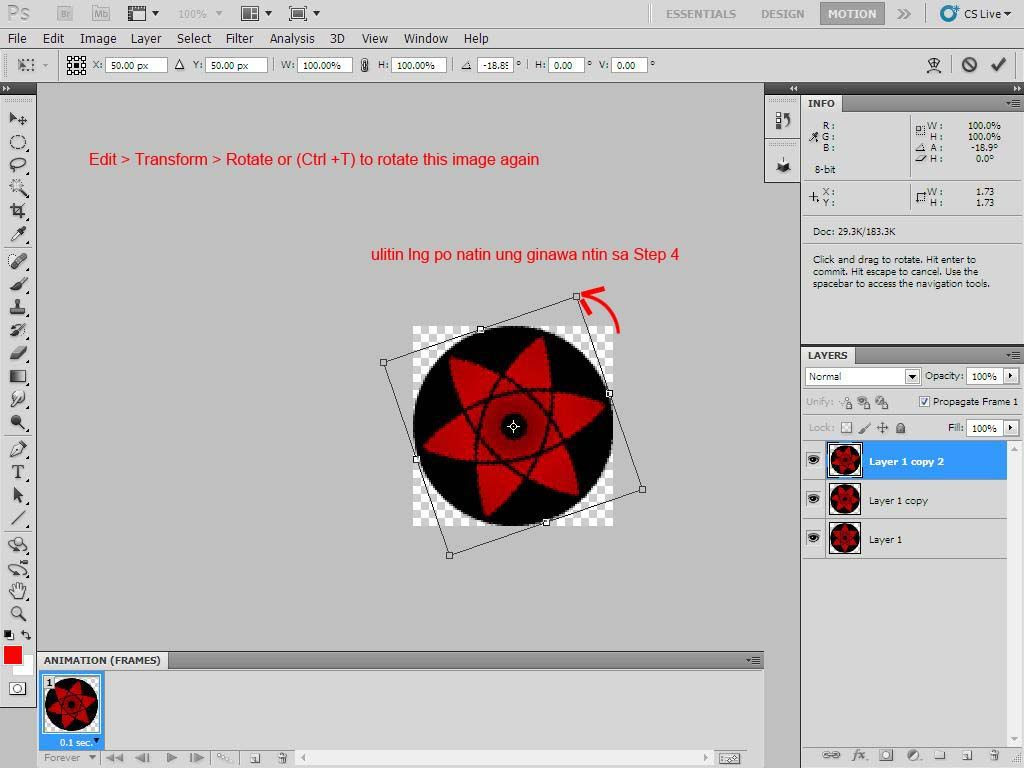Viewport: 1024px width, 768px height.
Task: Open the Filter menu
Action: pos(239,39)
